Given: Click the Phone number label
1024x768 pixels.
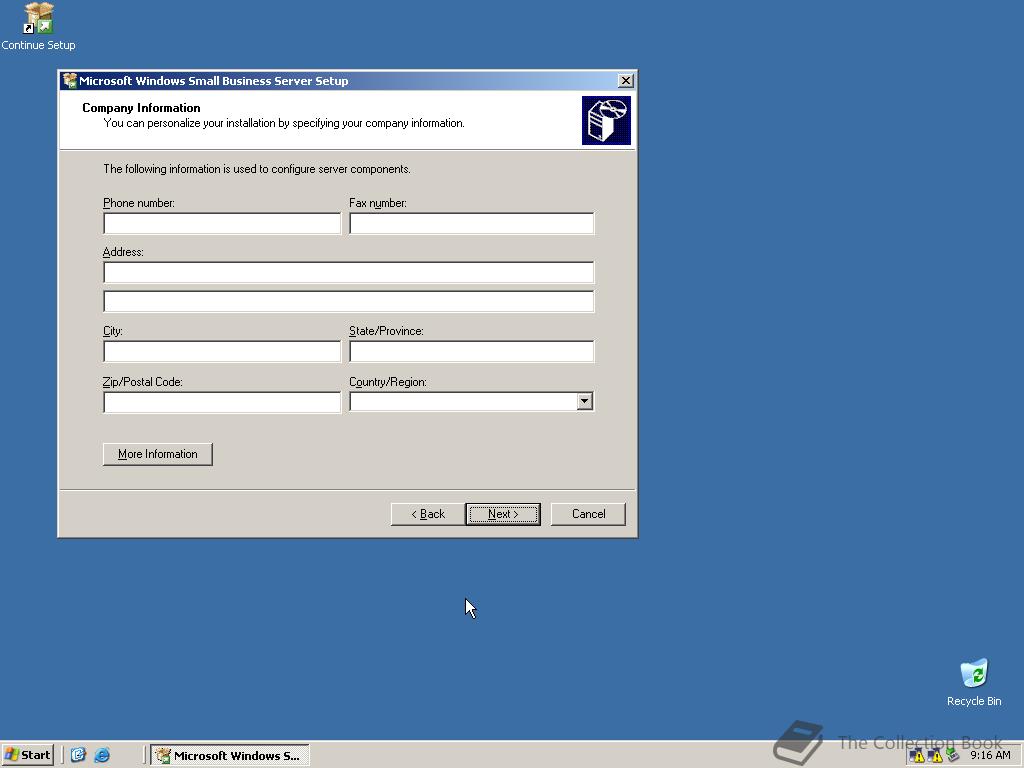Looking at the screenshot, I should [x=138, y=203].
